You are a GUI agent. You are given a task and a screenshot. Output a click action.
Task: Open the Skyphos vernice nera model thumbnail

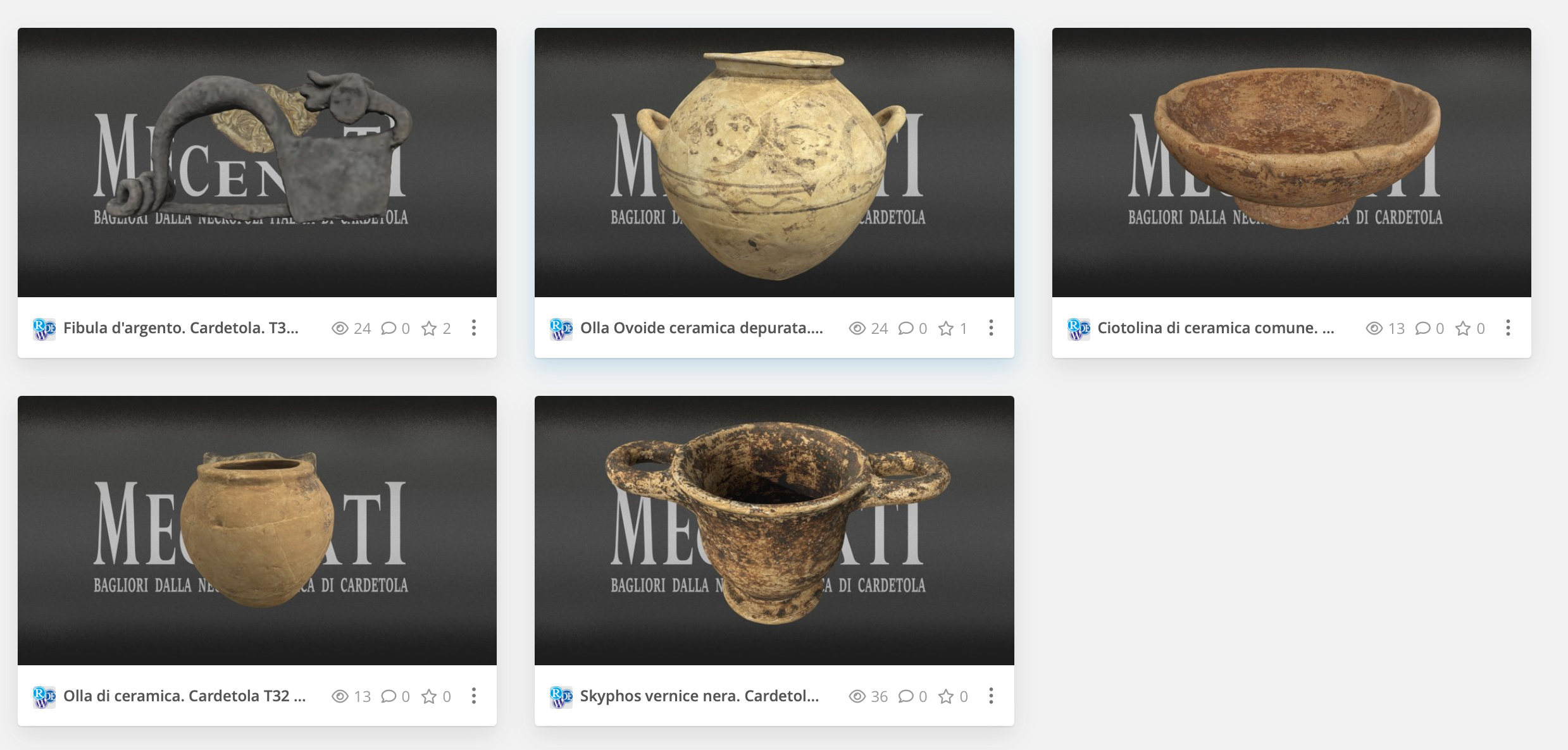pyautogui.click(x=774, y=531)
